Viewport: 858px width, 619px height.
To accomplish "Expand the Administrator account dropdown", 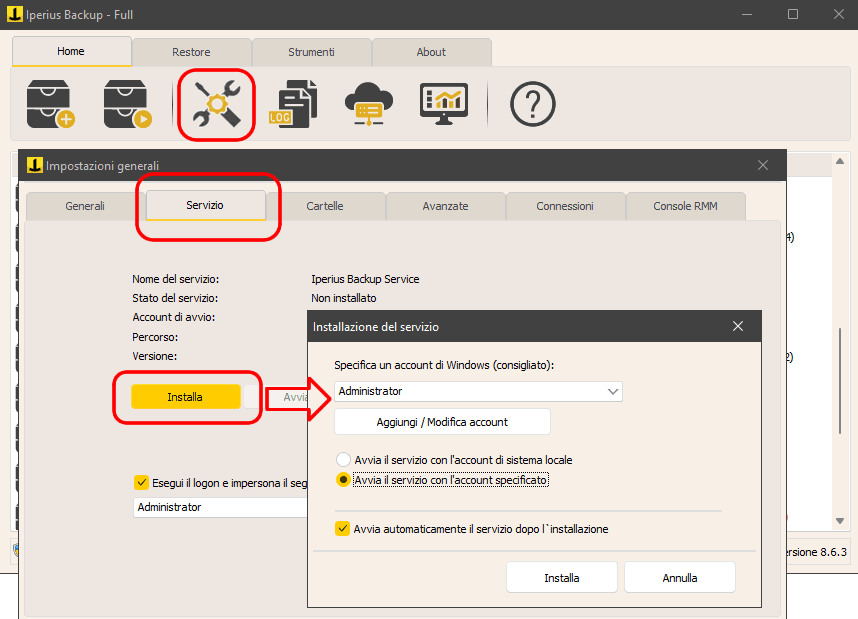I will 613,391.
